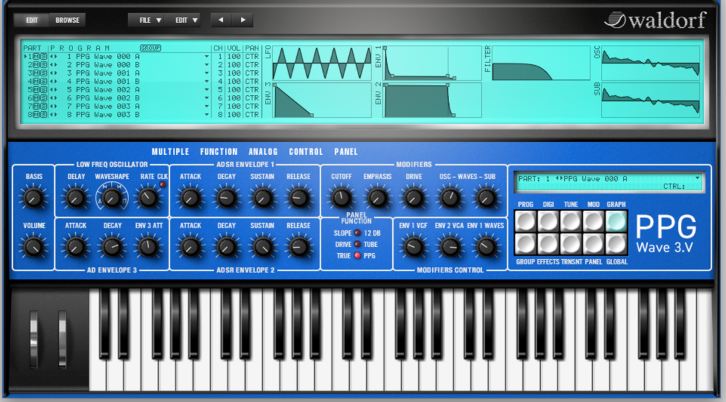This screenshot has width=726, height=402.
Task: Click the modulation wheel
Action: point(62,339)
